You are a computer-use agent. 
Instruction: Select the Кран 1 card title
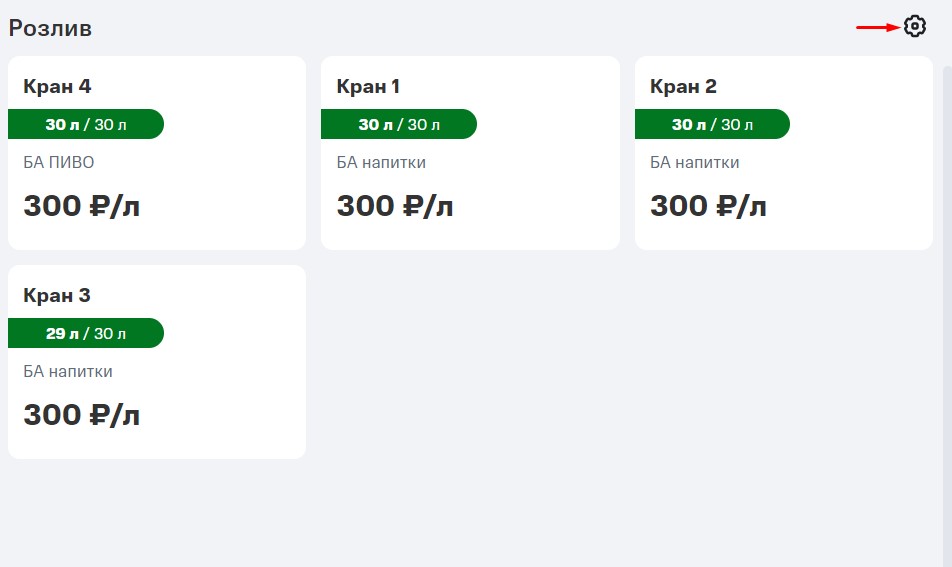(x=368, y=87)
